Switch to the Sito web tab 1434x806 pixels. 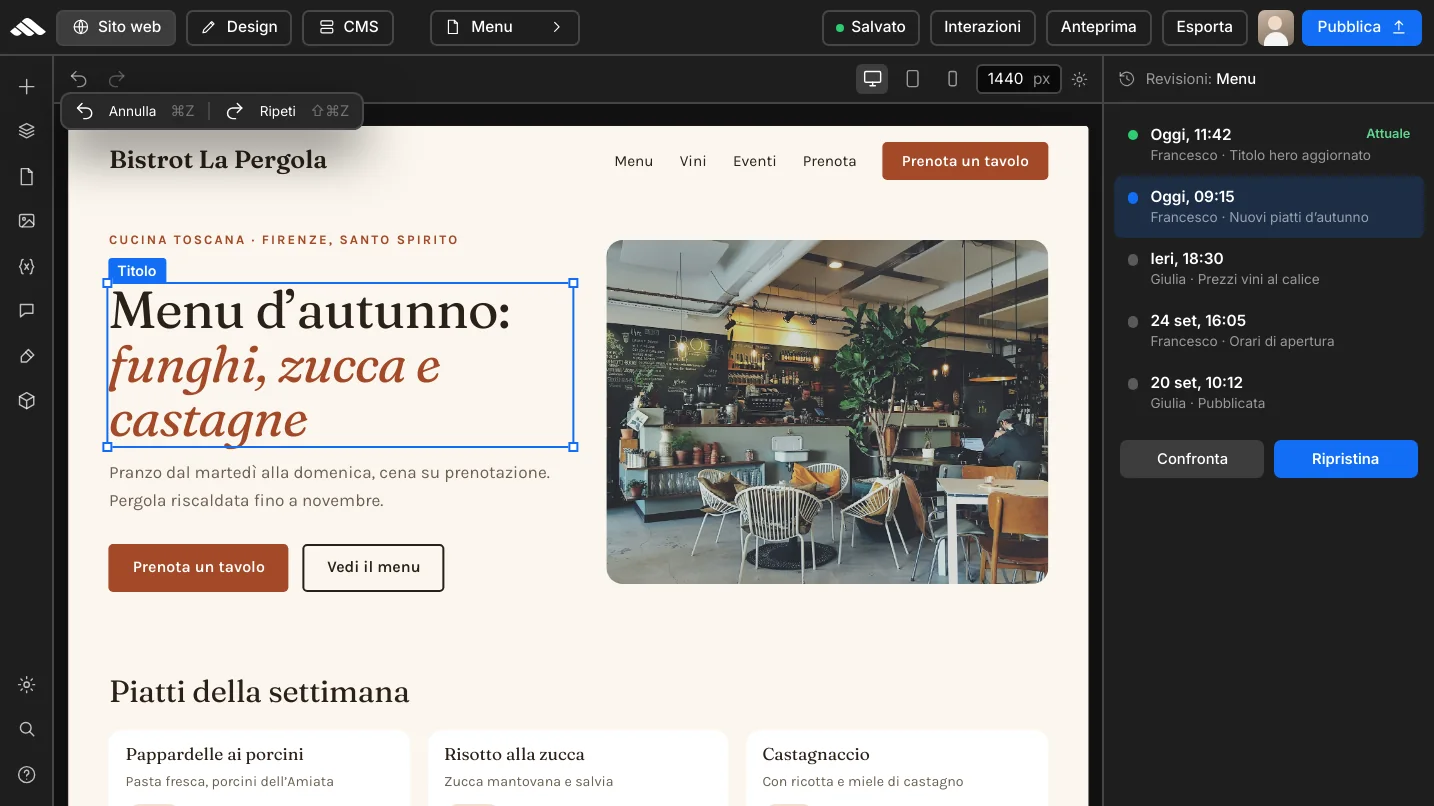click(x=116, y=27)
